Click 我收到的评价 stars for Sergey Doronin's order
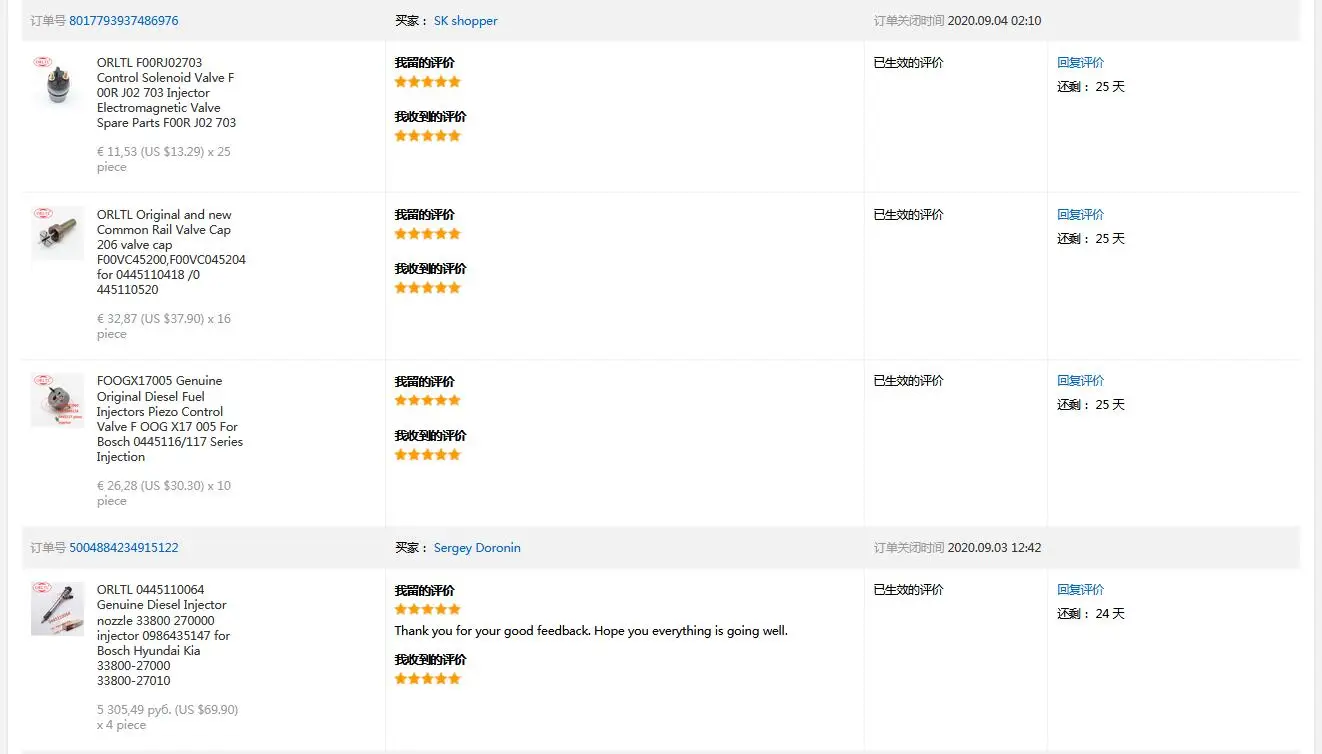The width and height of the screenshot is (1322, 754). (x=427, y=679)
